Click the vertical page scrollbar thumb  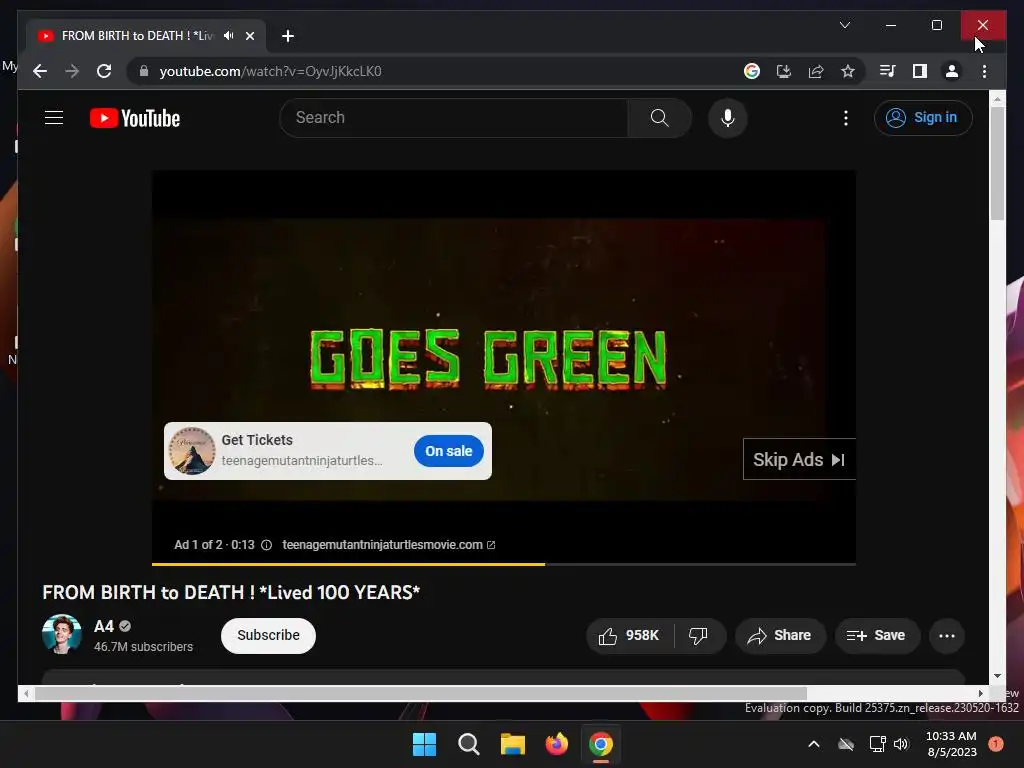coord(997,163)
